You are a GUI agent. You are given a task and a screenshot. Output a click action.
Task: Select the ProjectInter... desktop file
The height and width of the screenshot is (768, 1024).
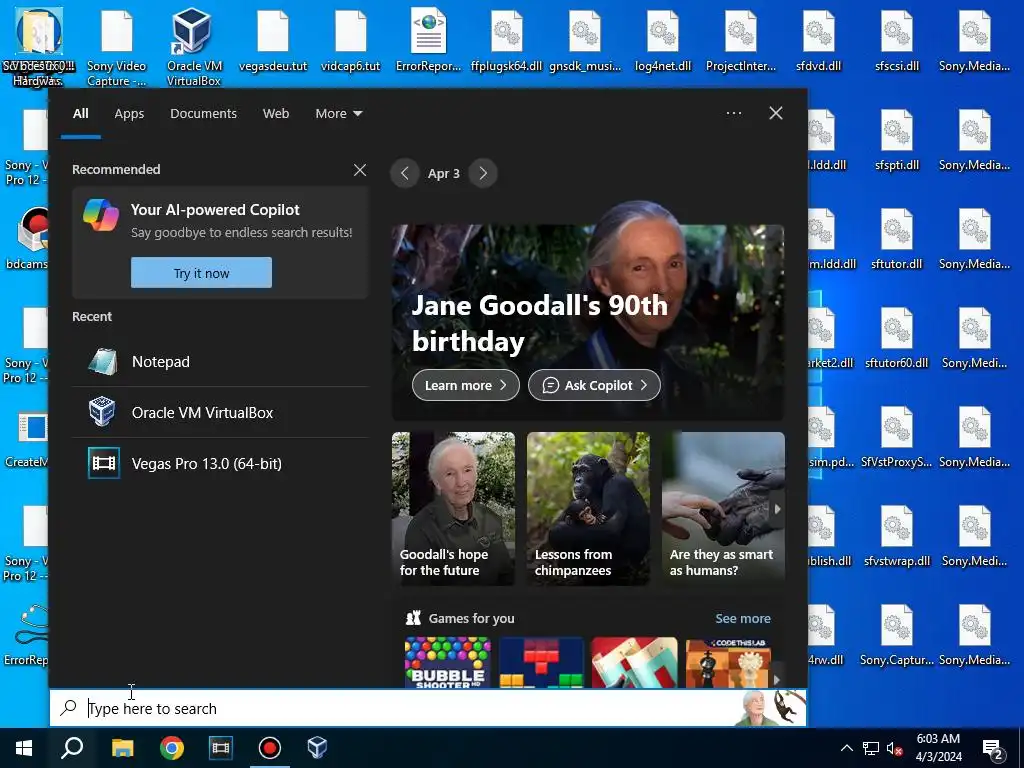(741, 40)
